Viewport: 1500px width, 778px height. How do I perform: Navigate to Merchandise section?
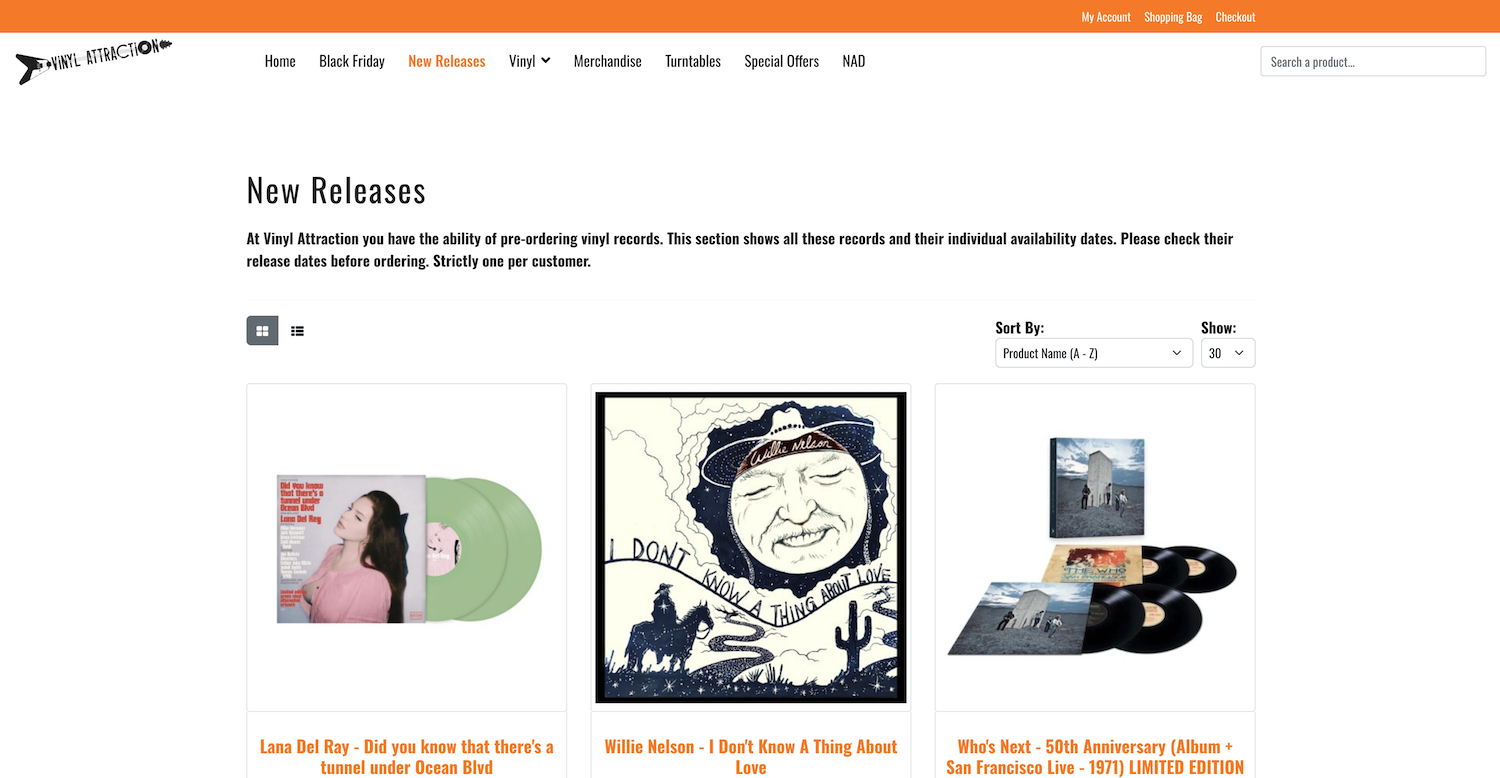[607, 61]
